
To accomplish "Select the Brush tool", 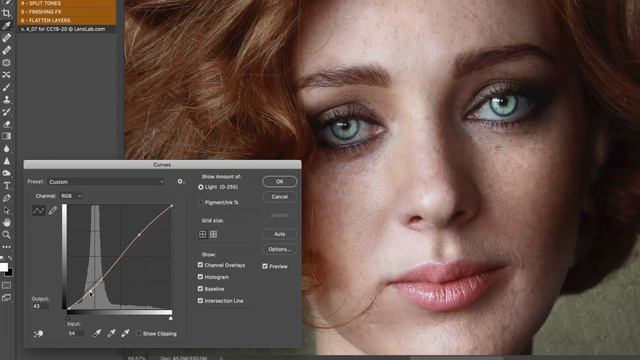I will pyautogui.click(x=6, y=87).
